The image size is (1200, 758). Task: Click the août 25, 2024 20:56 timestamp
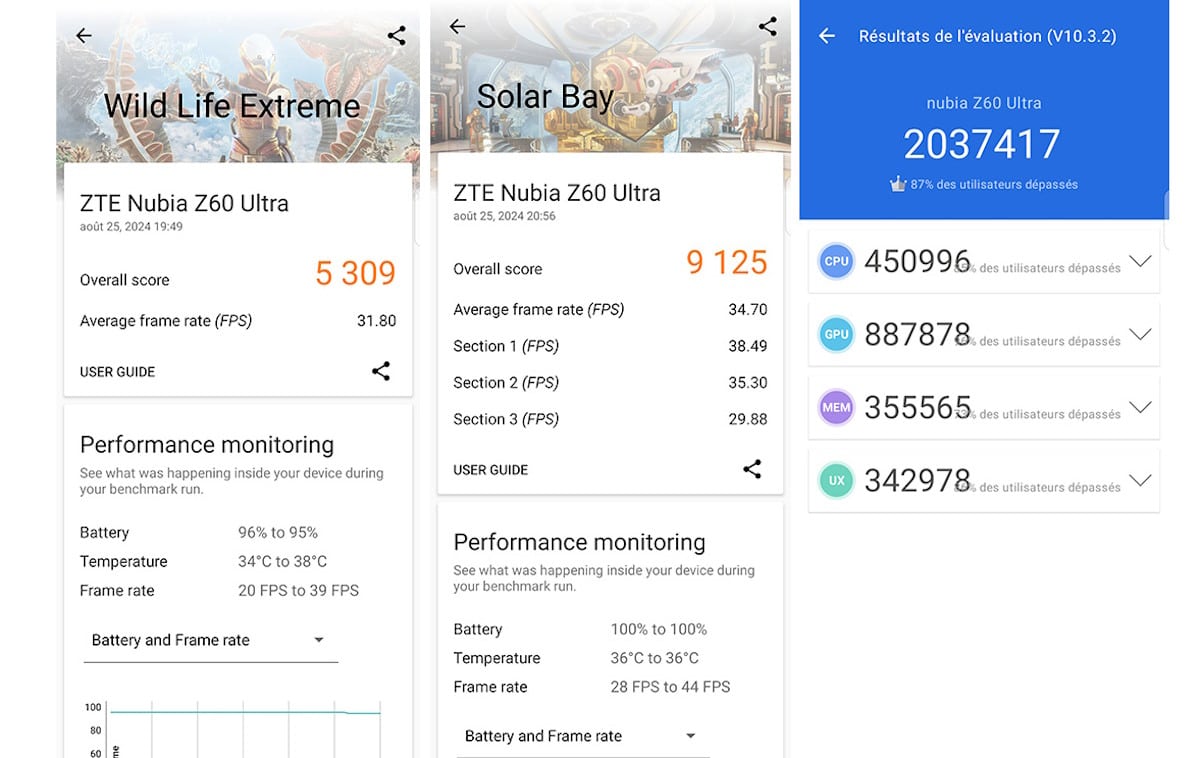pyautogui.click(x=504, y=216)
